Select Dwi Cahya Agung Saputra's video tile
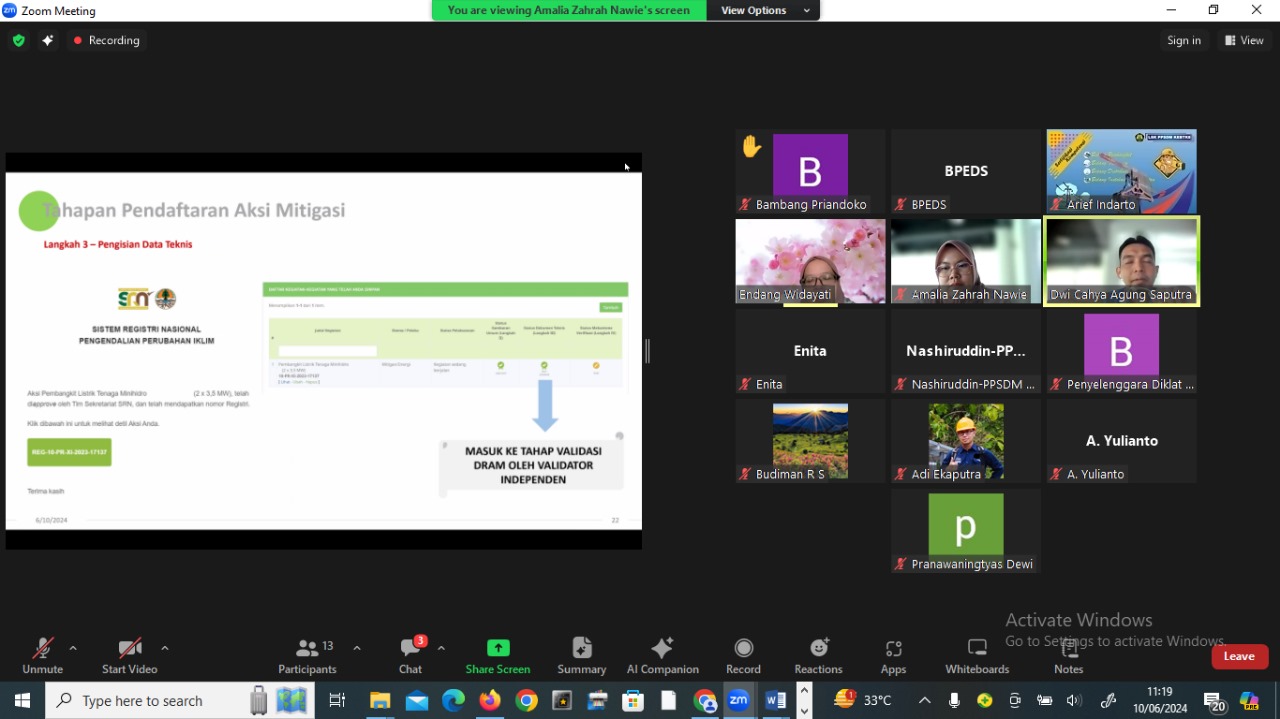Screen dimensions: 1280x719 pyautogui.click(x=1122, y=261)
